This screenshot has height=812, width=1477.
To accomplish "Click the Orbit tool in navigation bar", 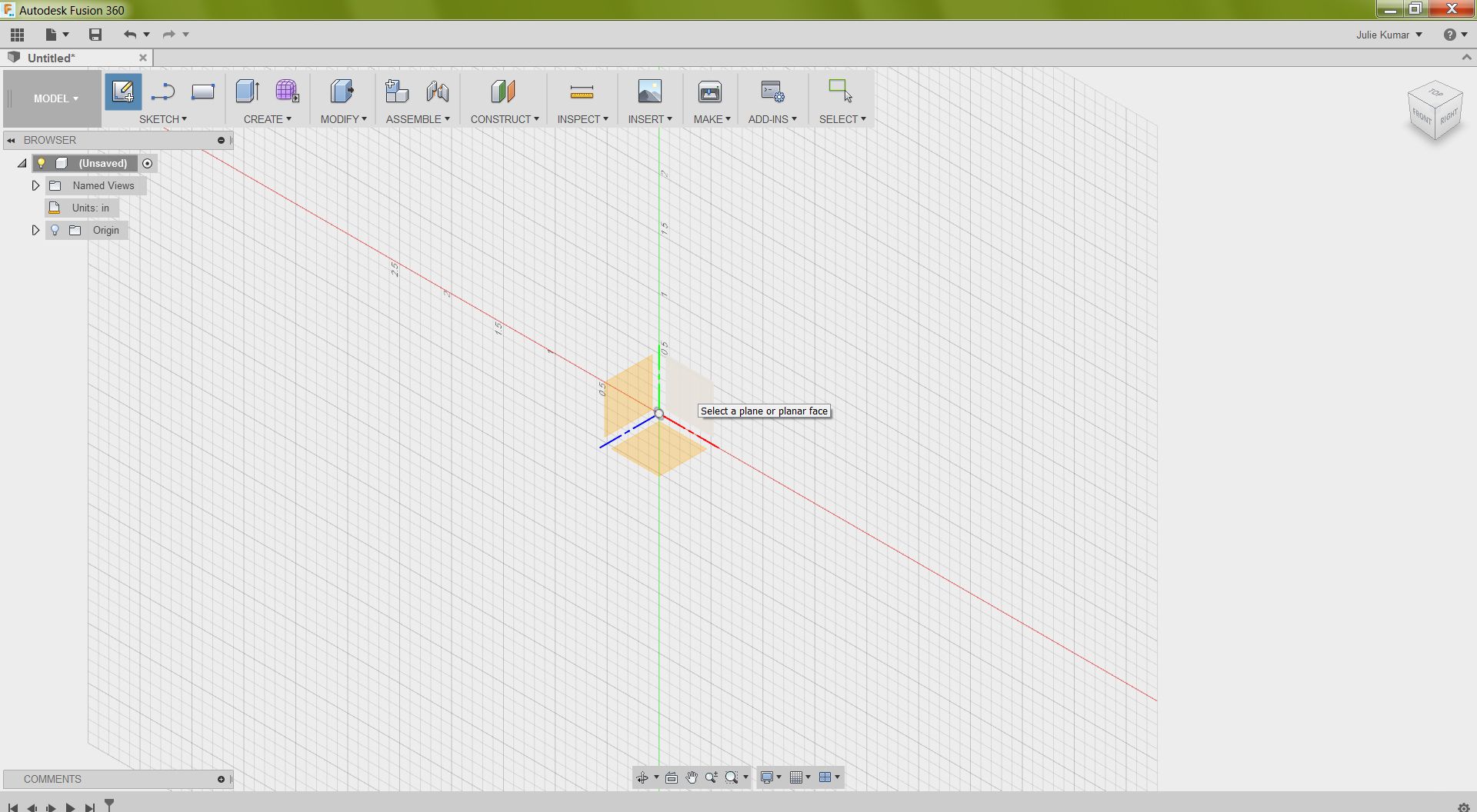I will (644, 777).
